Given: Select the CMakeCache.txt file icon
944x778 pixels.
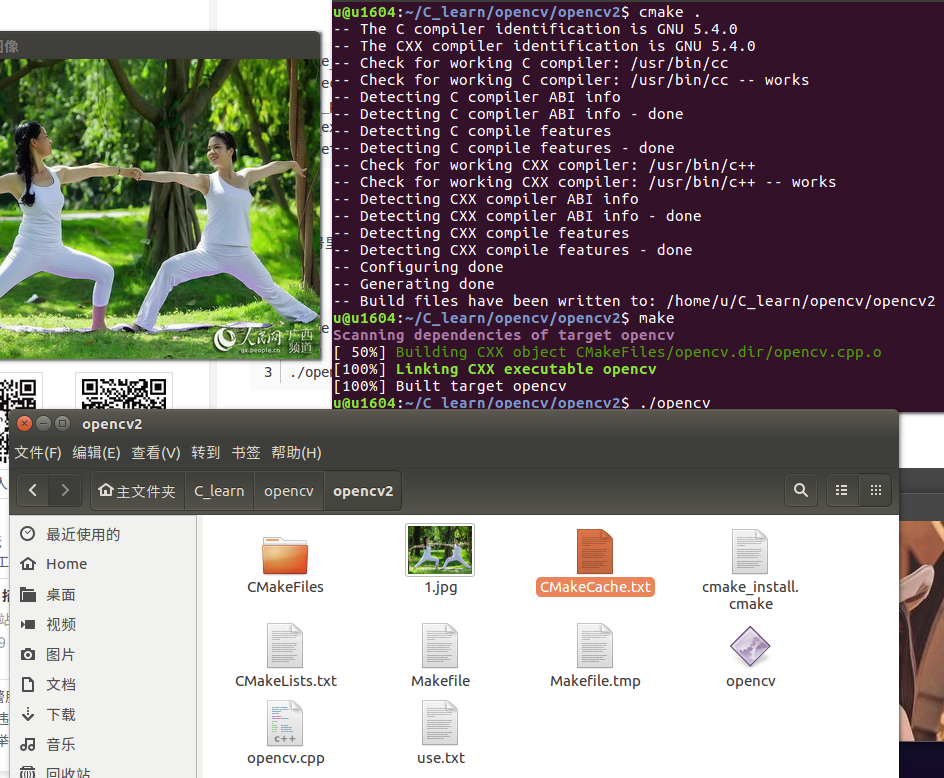Looking at the screenshot, I should pyautogui.click(x=595, y=552).
